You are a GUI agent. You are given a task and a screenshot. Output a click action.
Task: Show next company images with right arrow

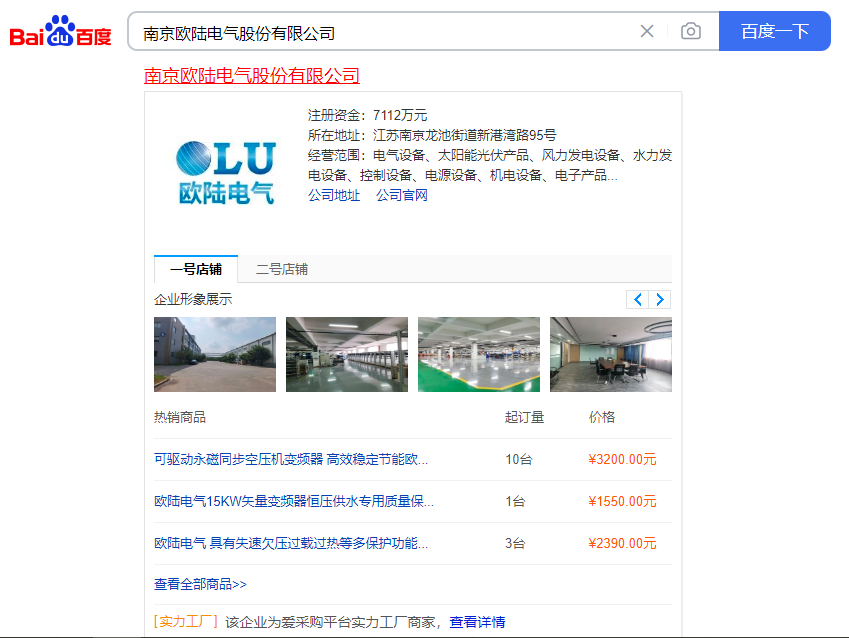click(x=660, y=300)
